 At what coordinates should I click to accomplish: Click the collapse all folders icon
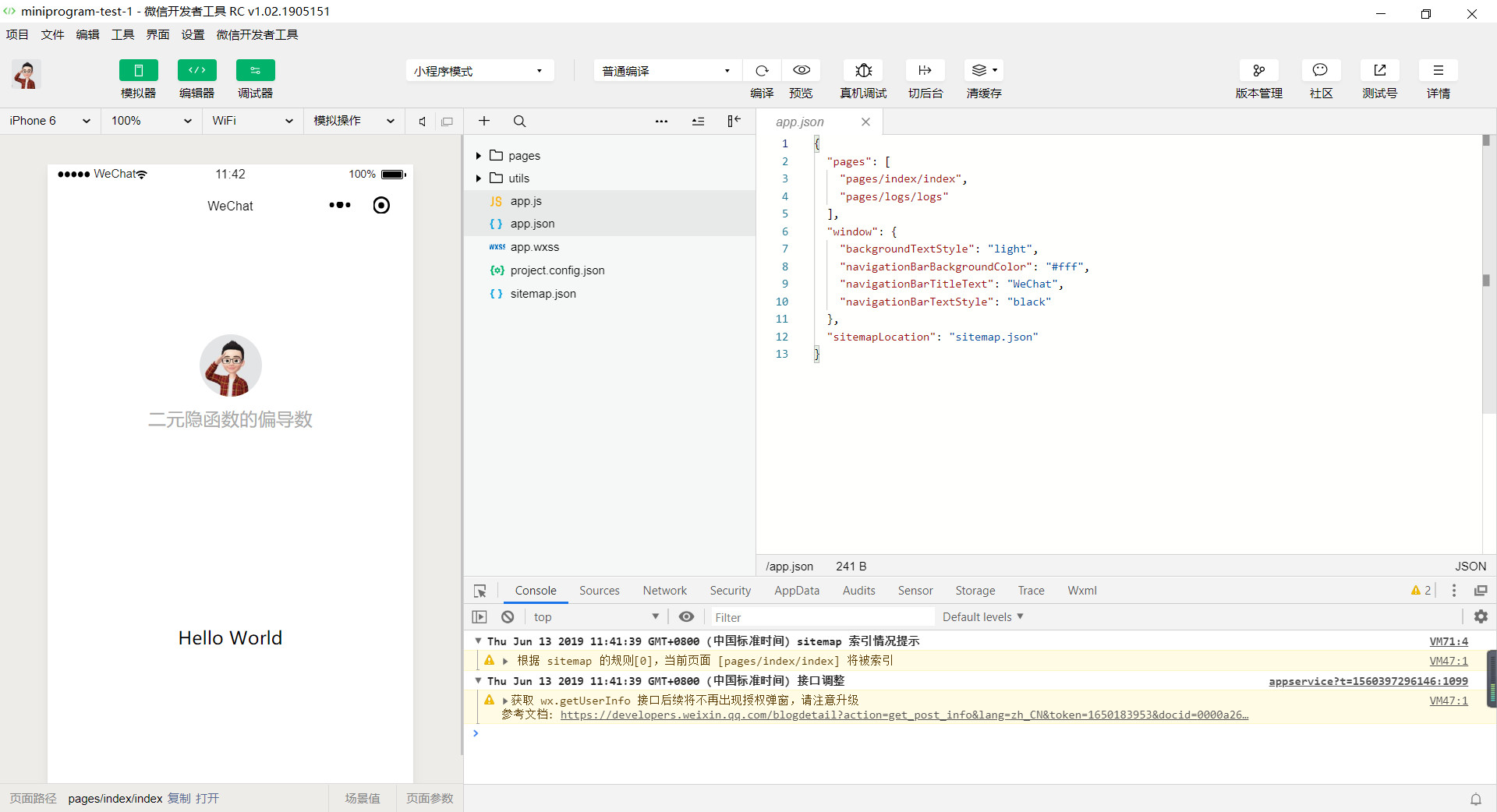(x=698, y=121)
